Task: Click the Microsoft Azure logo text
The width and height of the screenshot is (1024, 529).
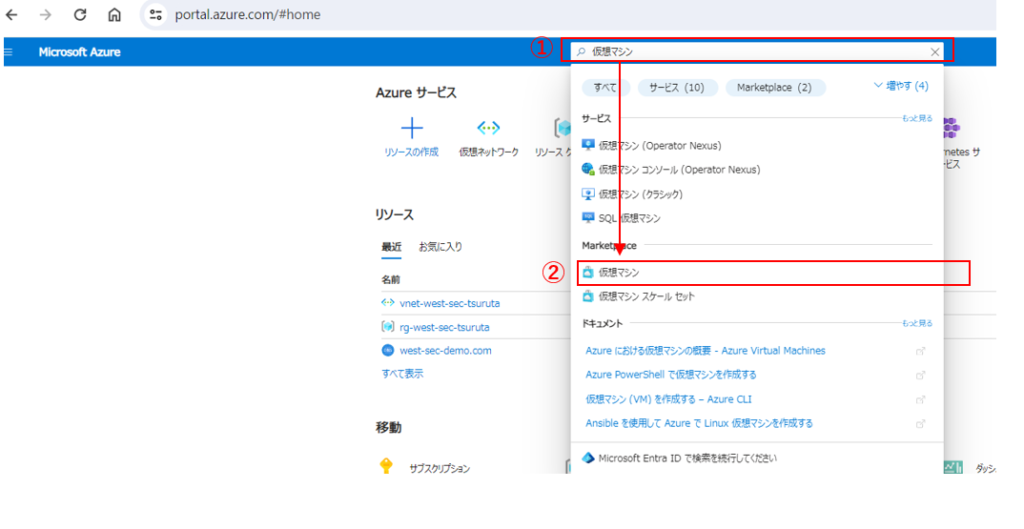Action: (x=79, y=52)
